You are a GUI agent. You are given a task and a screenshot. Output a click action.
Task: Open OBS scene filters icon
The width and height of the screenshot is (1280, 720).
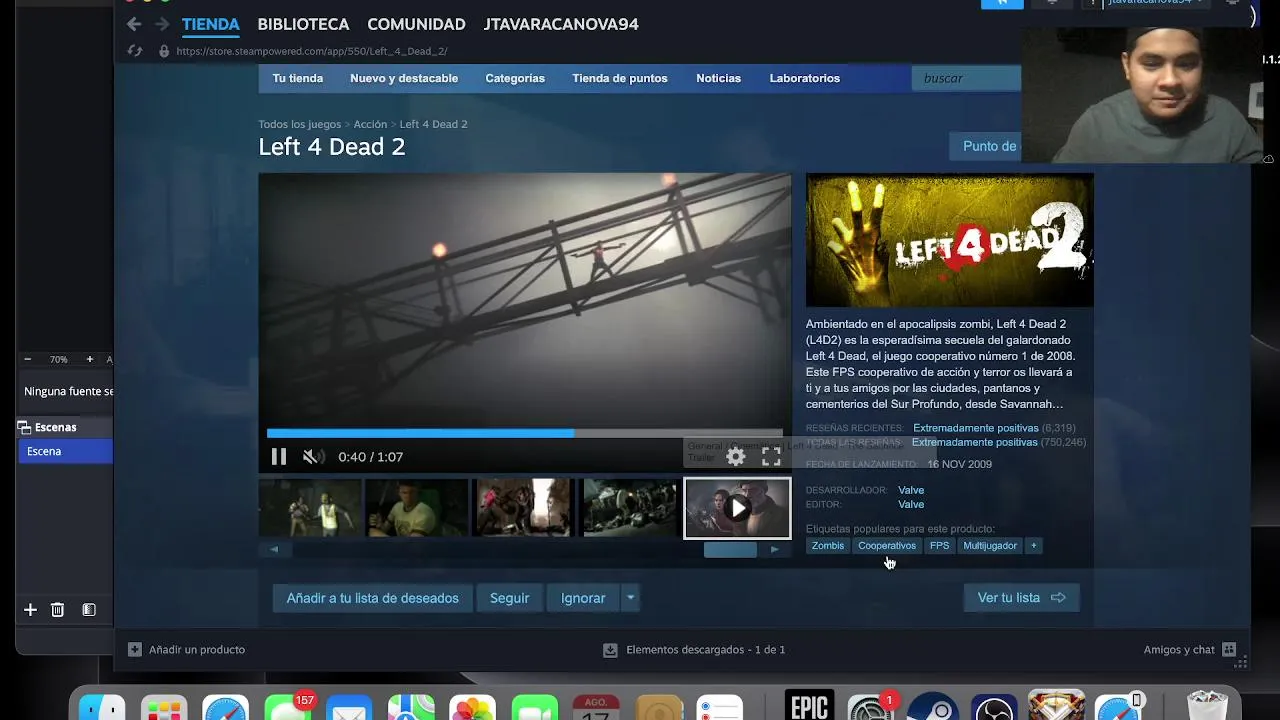[x=89, y=610]
